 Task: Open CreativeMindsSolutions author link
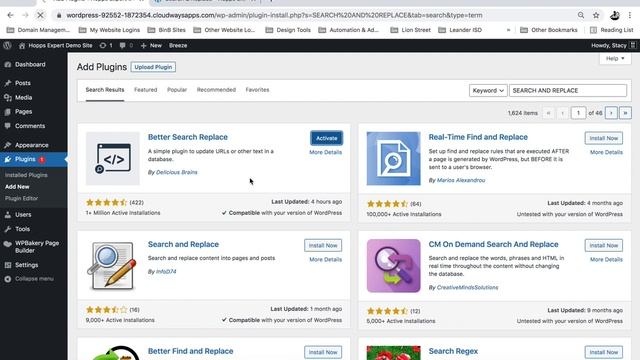point(467,287)
